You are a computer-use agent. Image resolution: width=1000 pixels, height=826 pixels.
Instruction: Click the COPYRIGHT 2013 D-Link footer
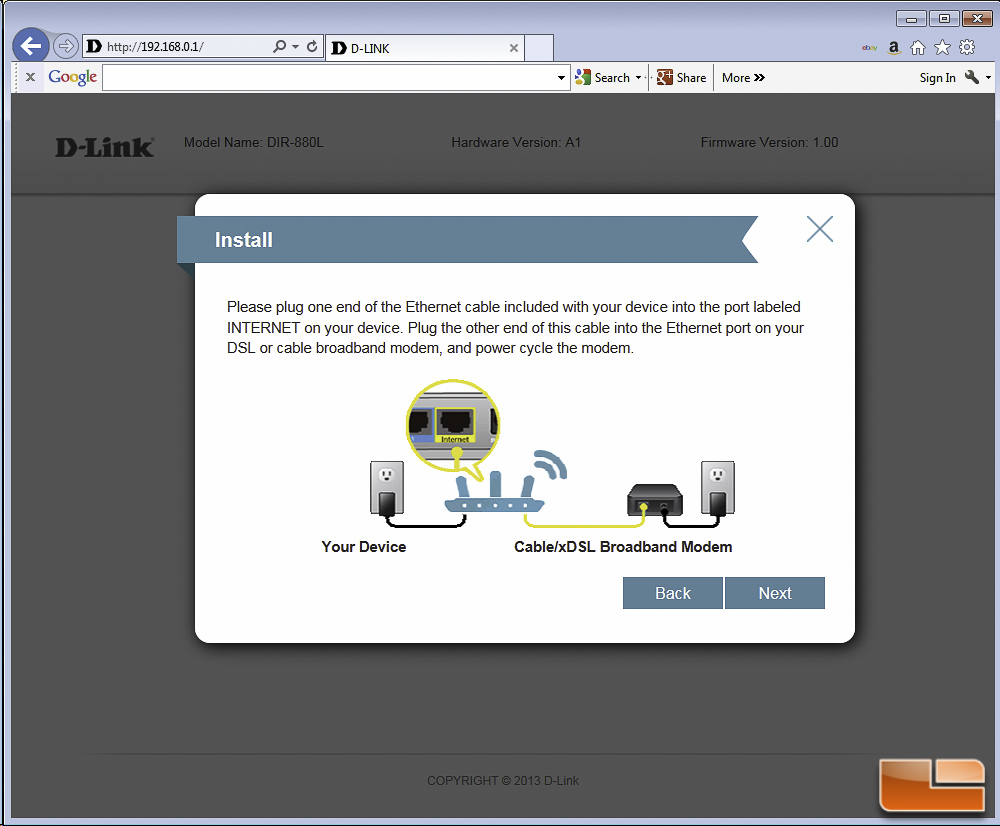point(503,780)
